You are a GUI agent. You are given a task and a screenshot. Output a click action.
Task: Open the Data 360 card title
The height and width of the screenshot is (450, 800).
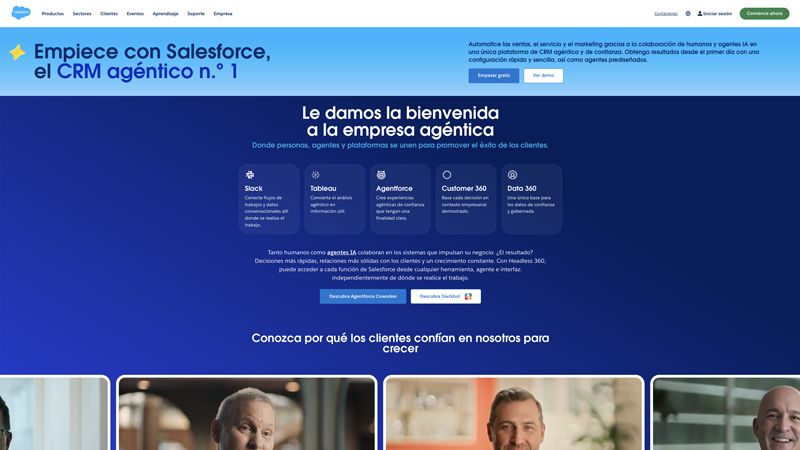521,188
